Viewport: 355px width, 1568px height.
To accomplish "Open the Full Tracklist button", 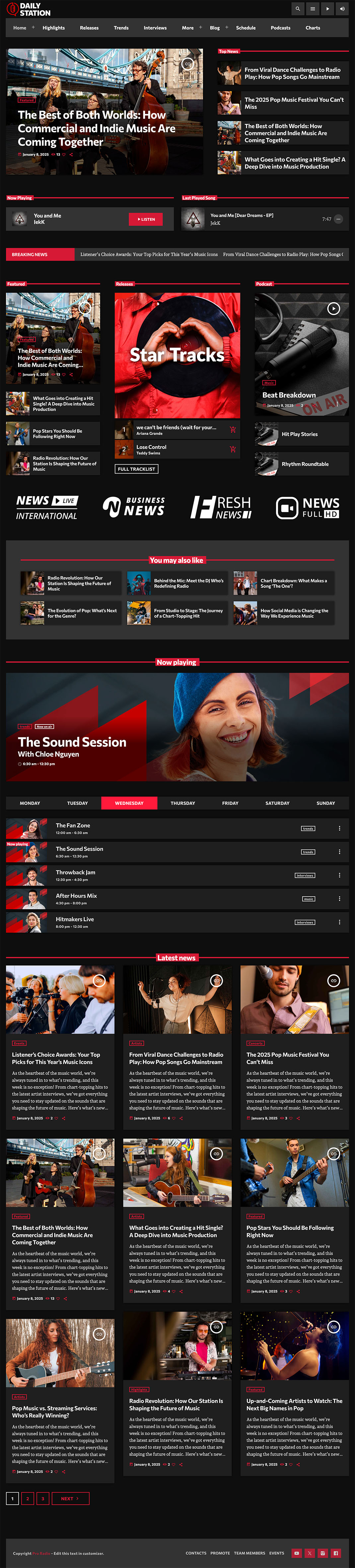I will click(136, 469).
